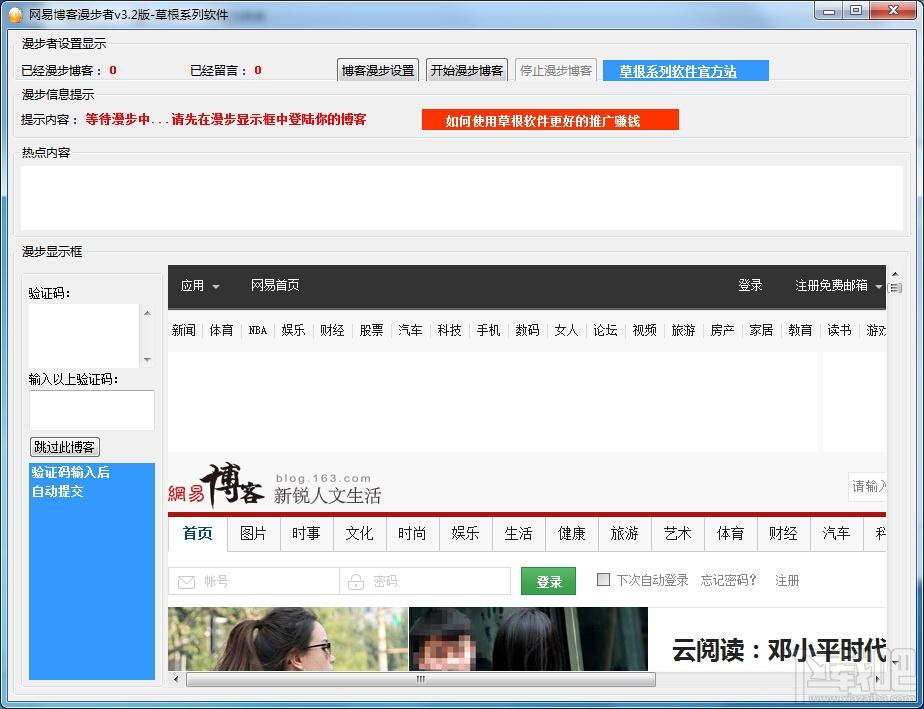Open 如何使用草根软件更好的推广赚钱 banner
924x709 pixels.
pos(550,120)
